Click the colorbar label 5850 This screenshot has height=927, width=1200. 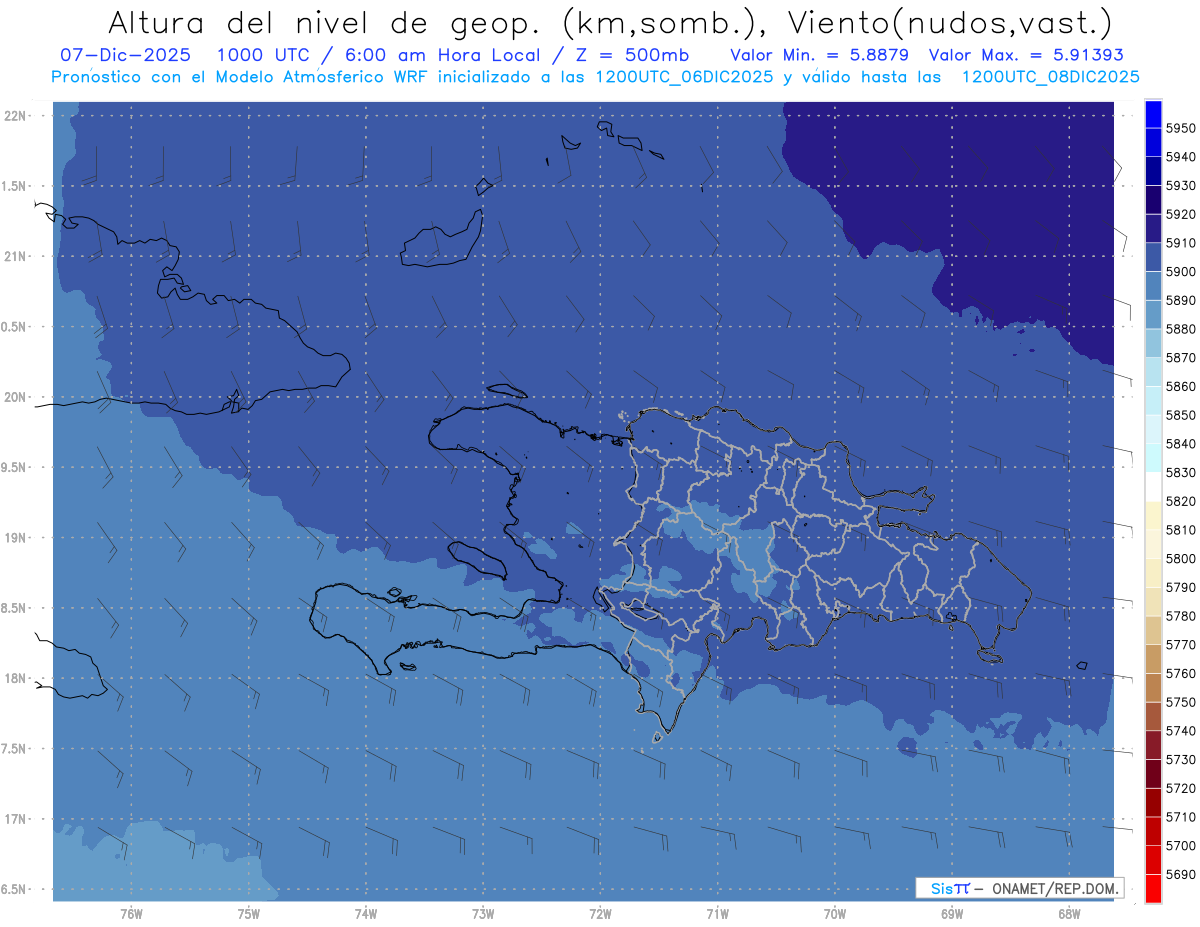pyautogui.click(x=1181, y=415)
